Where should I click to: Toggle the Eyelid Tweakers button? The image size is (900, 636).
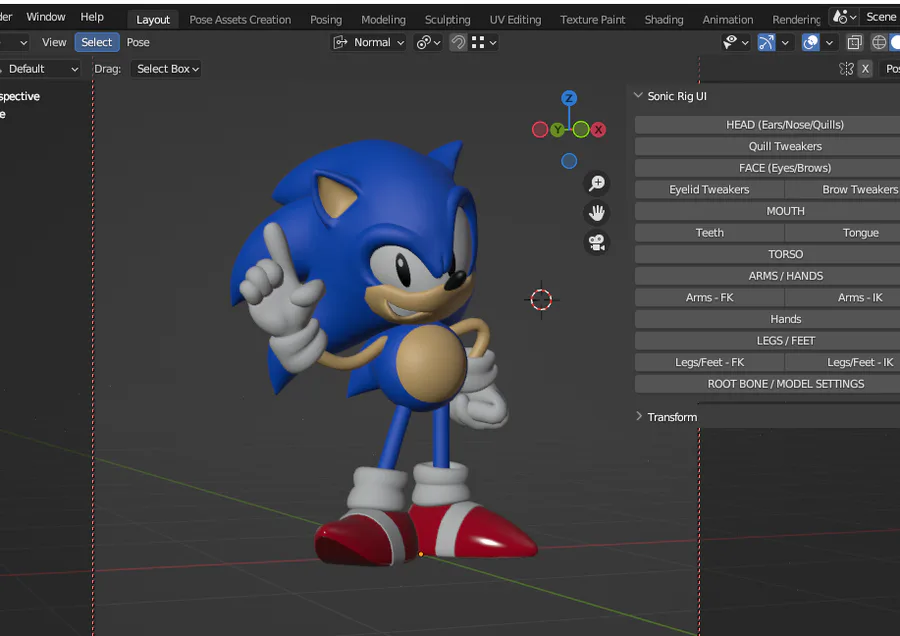click(x=709, y=189)
